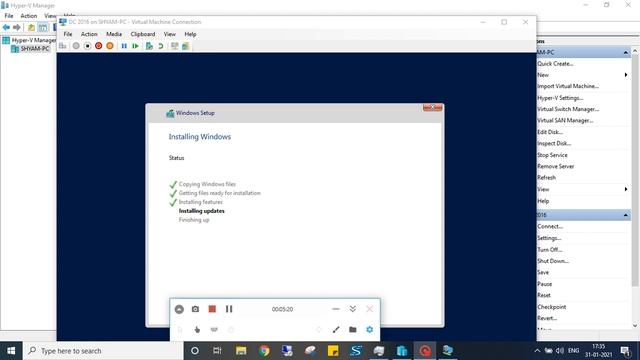640x360 pixels.
Task: Pause the virtual machine from toolbar
Action: [x=124, y=46]
